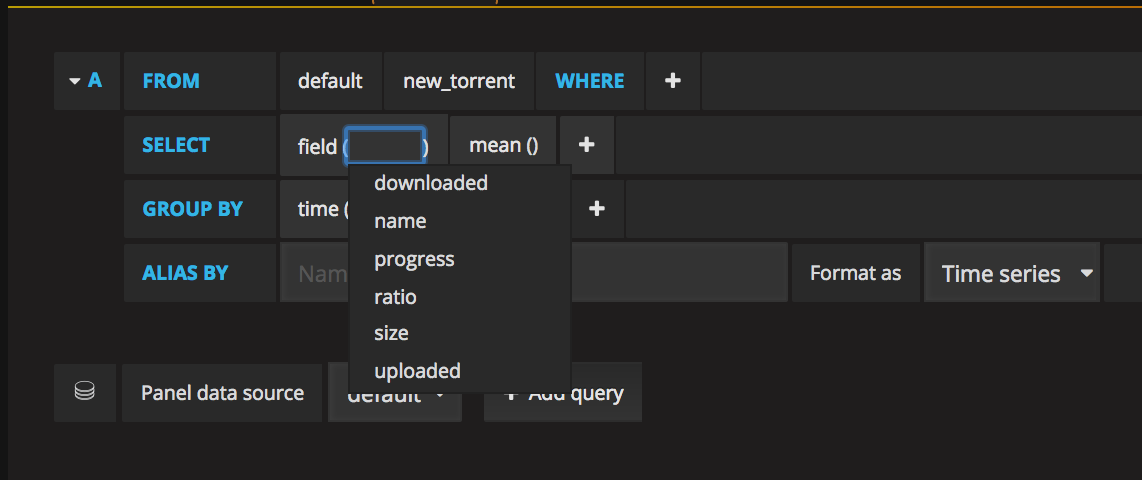Pick 'uploaded' from the field dropdown

point(417,371)
